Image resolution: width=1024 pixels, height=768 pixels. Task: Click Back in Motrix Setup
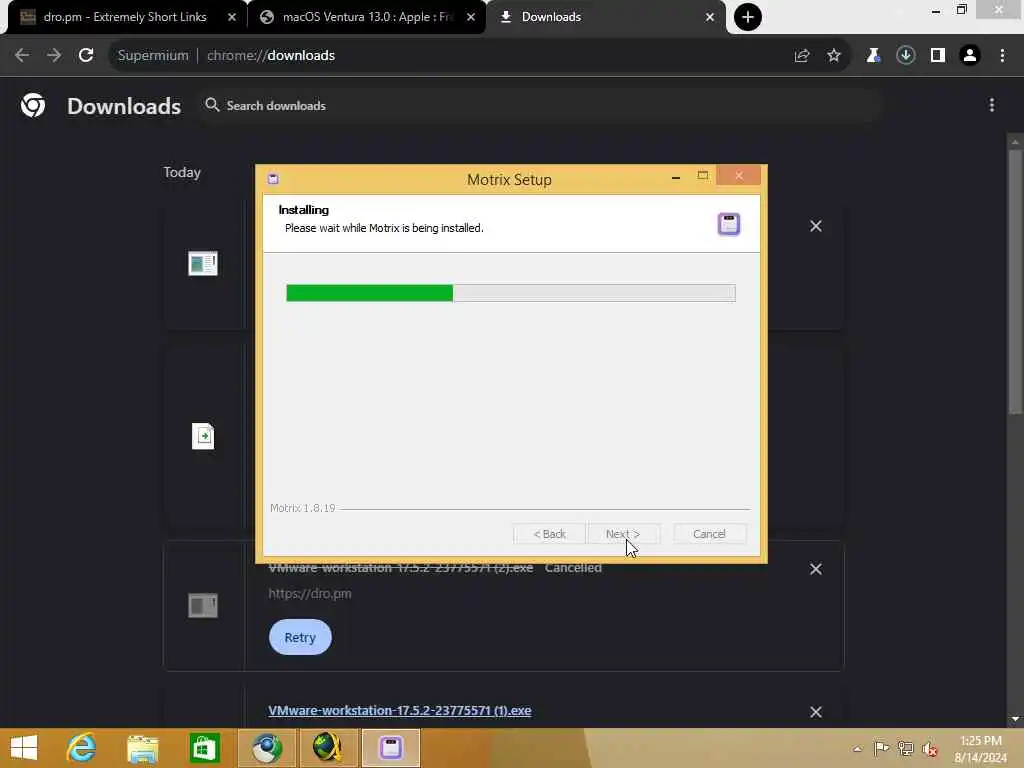(549, 534)
